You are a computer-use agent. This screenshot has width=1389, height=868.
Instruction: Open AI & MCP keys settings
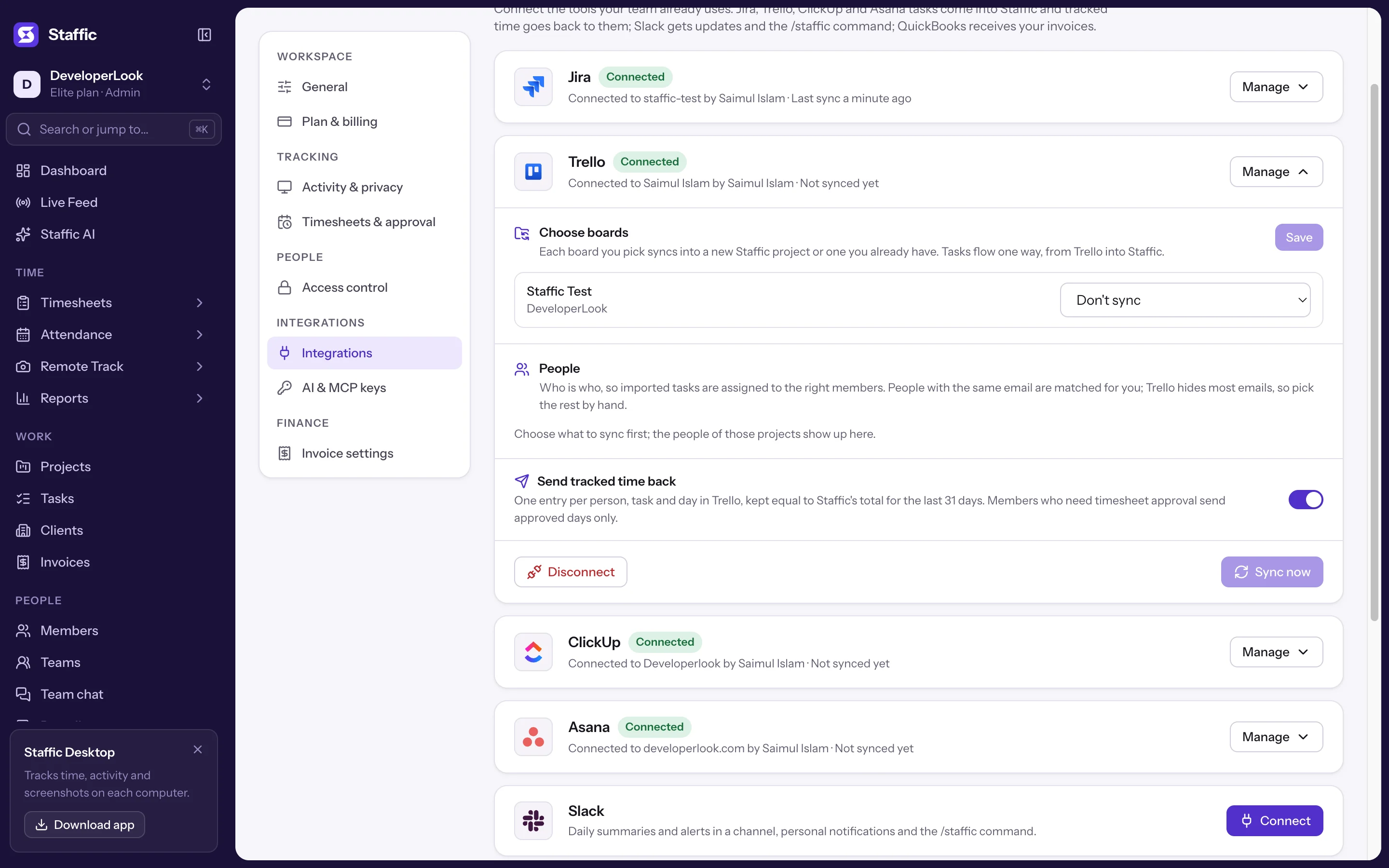point(364,388)
